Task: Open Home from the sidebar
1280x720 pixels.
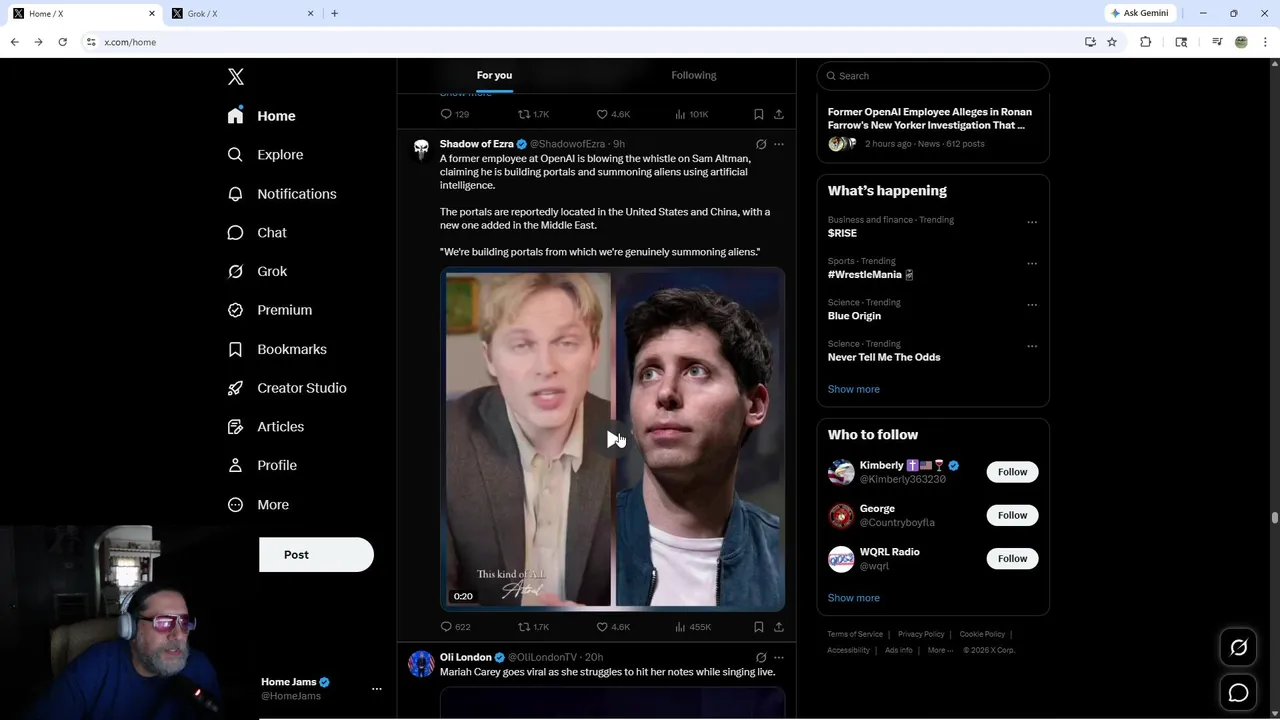Action: pos(262,116)
